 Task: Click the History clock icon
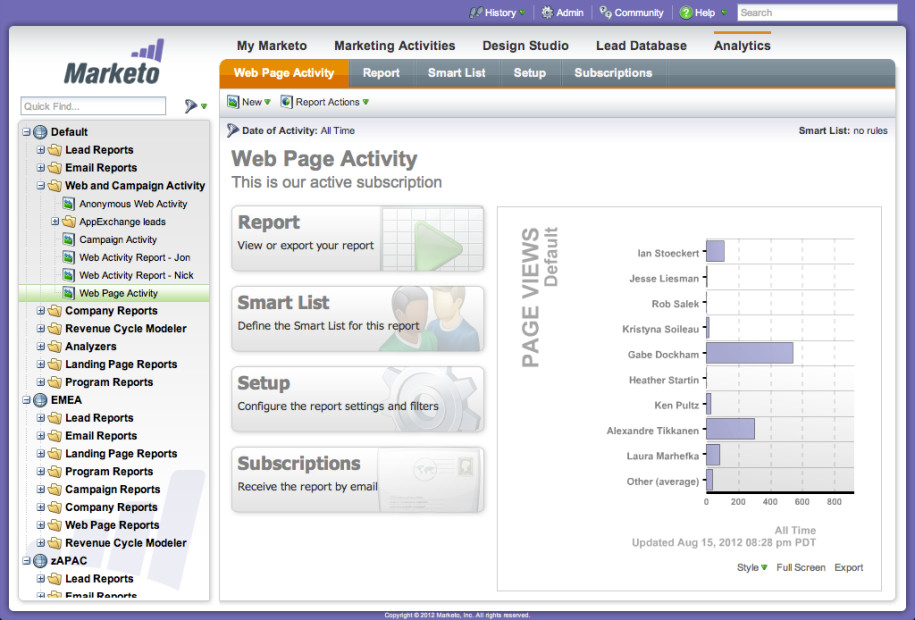tap(475, 13)
